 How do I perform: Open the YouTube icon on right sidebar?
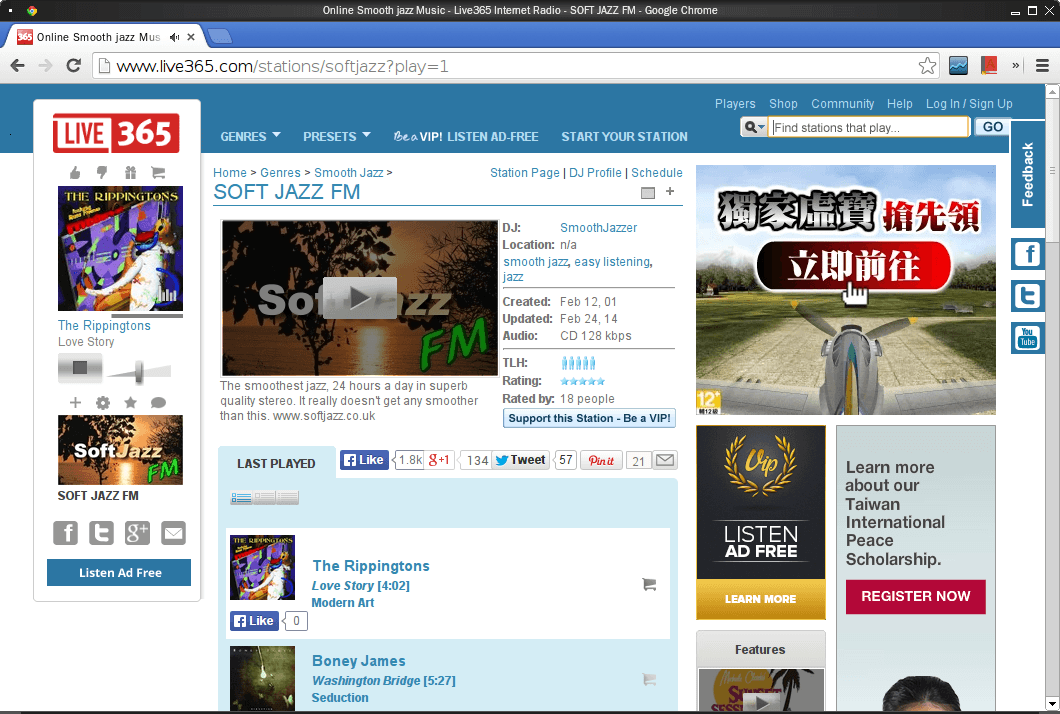pos(1027,338)
